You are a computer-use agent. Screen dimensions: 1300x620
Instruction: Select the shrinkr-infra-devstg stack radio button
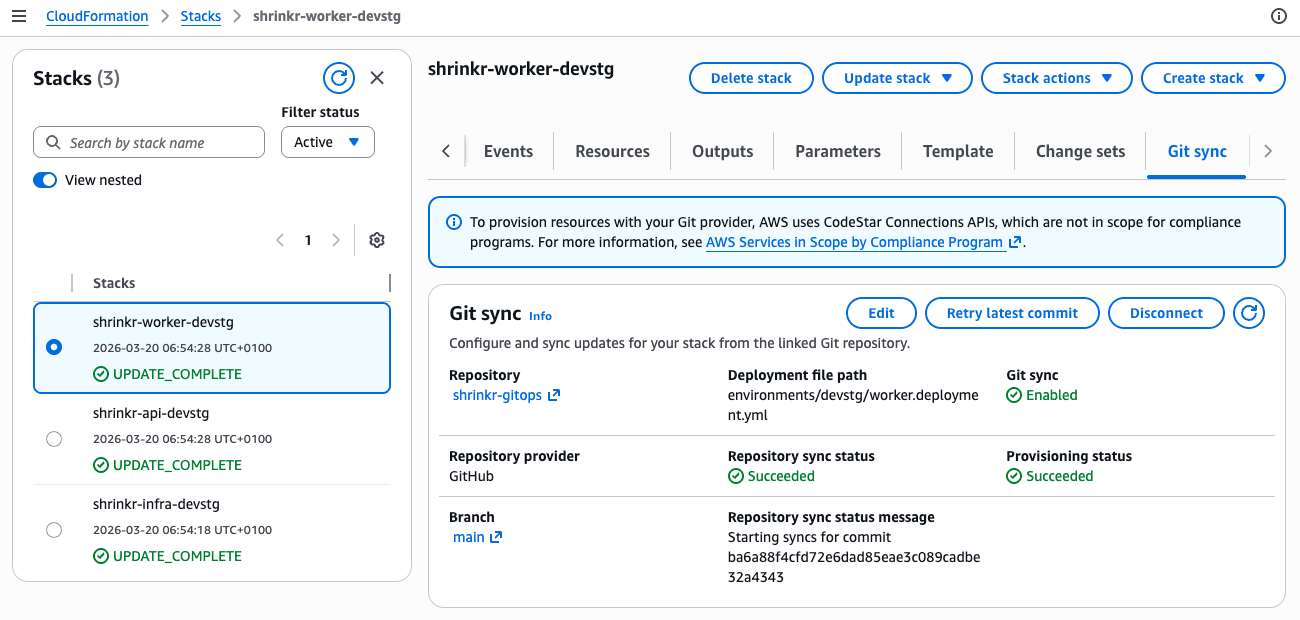point(54,529)
